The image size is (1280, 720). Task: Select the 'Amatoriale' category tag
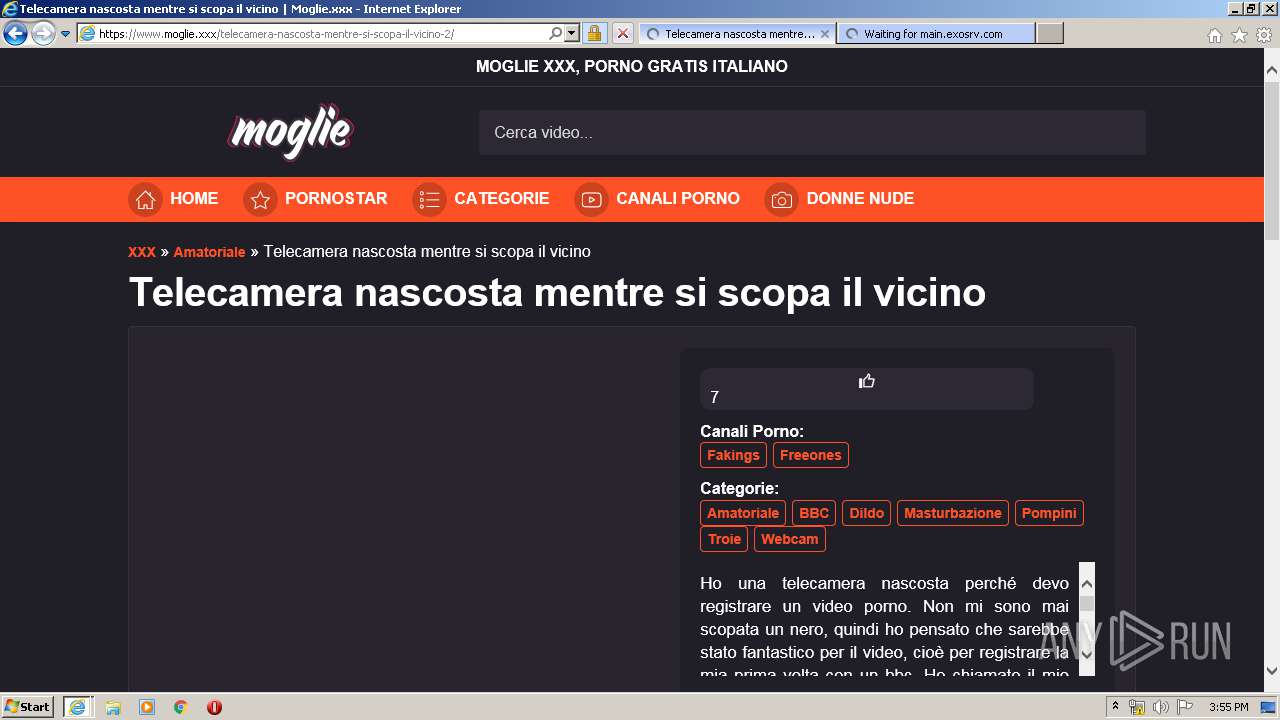743,513
